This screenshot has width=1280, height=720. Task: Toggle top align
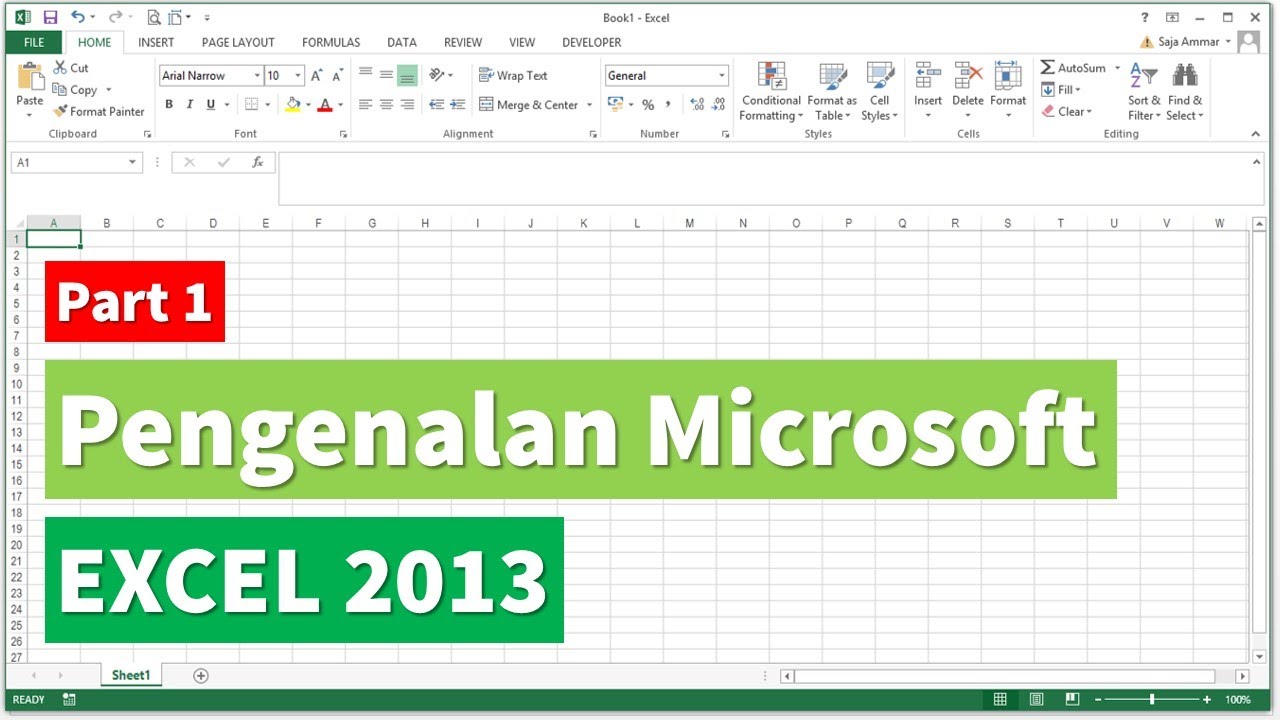pos(365,75)
